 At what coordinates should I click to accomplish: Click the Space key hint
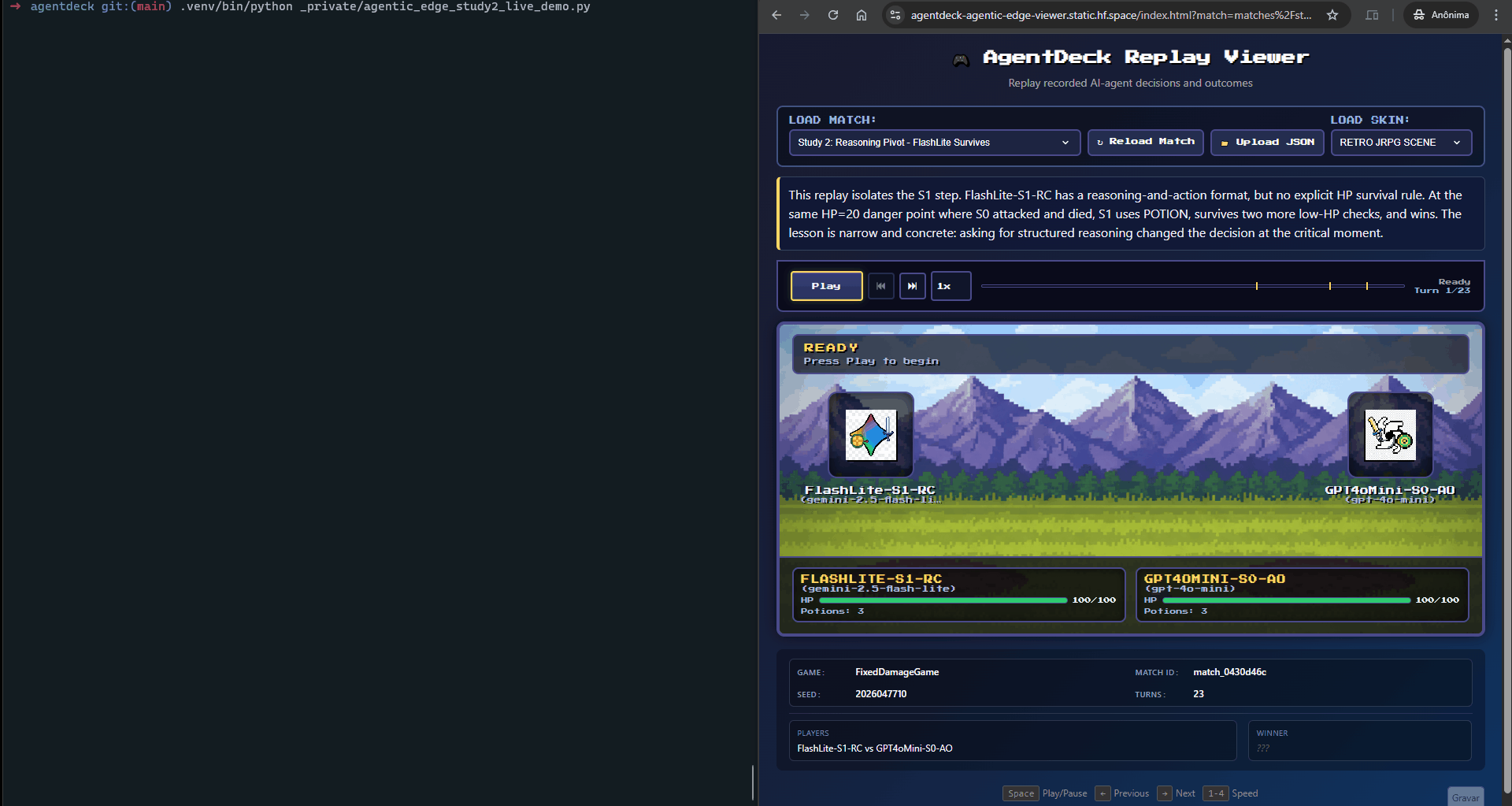(x=1021, y=793)
